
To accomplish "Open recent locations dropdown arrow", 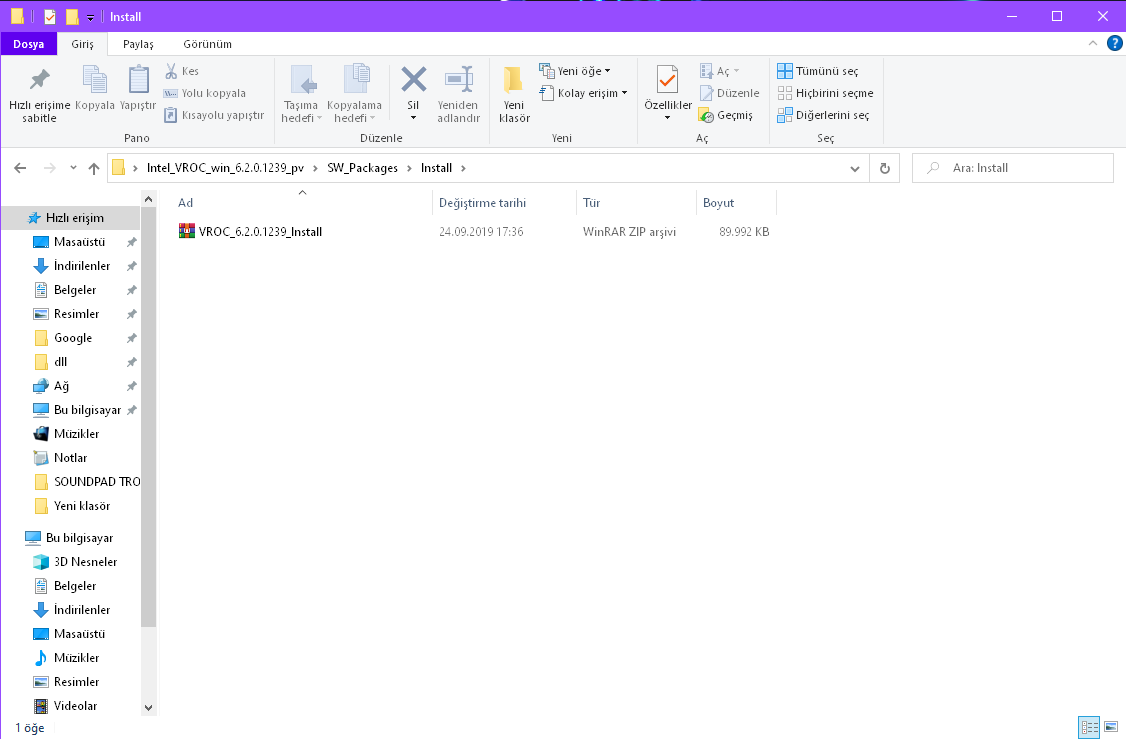I will click(x=73, y=168).
